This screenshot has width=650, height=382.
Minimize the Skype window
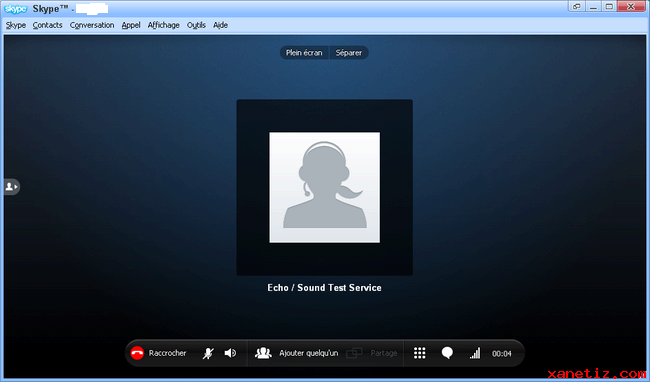pyautogui.click(x=593, y=6)
